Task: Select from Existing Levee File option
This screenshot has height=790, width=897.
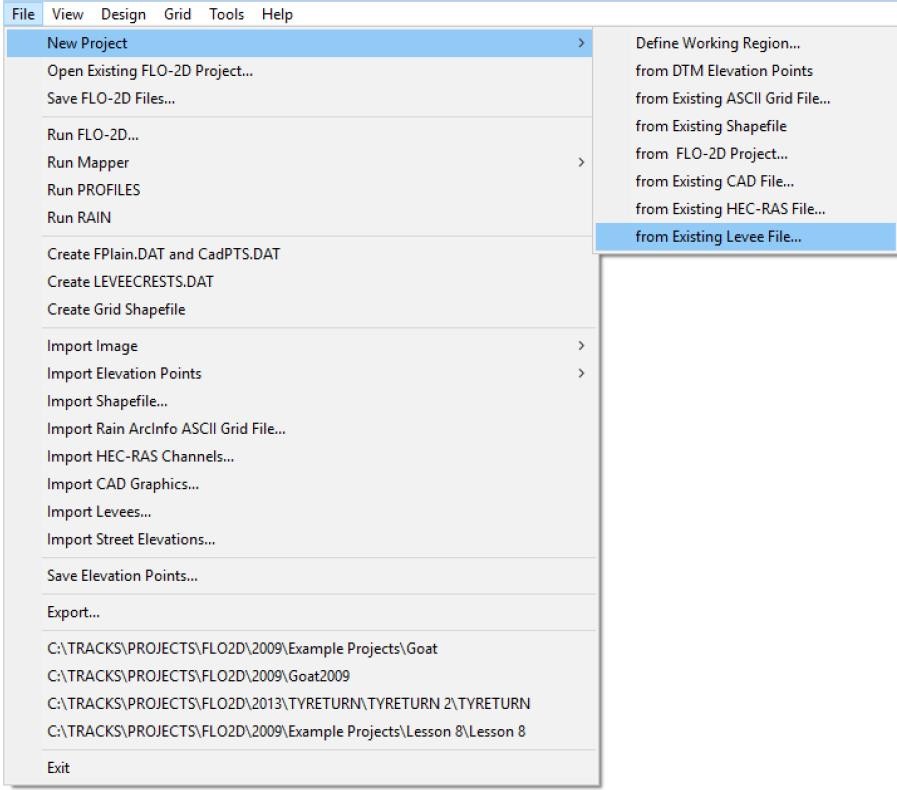Action: 710,236
